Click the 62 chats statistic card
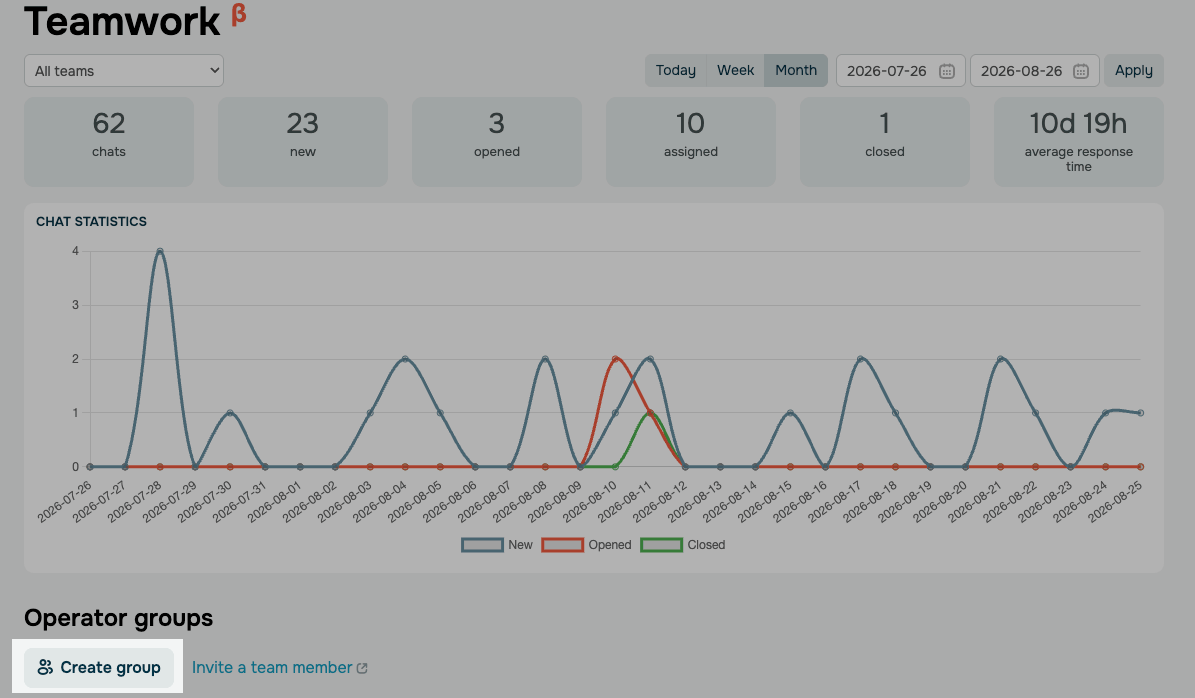This screenshot has width=1195, height=698. point(109,142)
